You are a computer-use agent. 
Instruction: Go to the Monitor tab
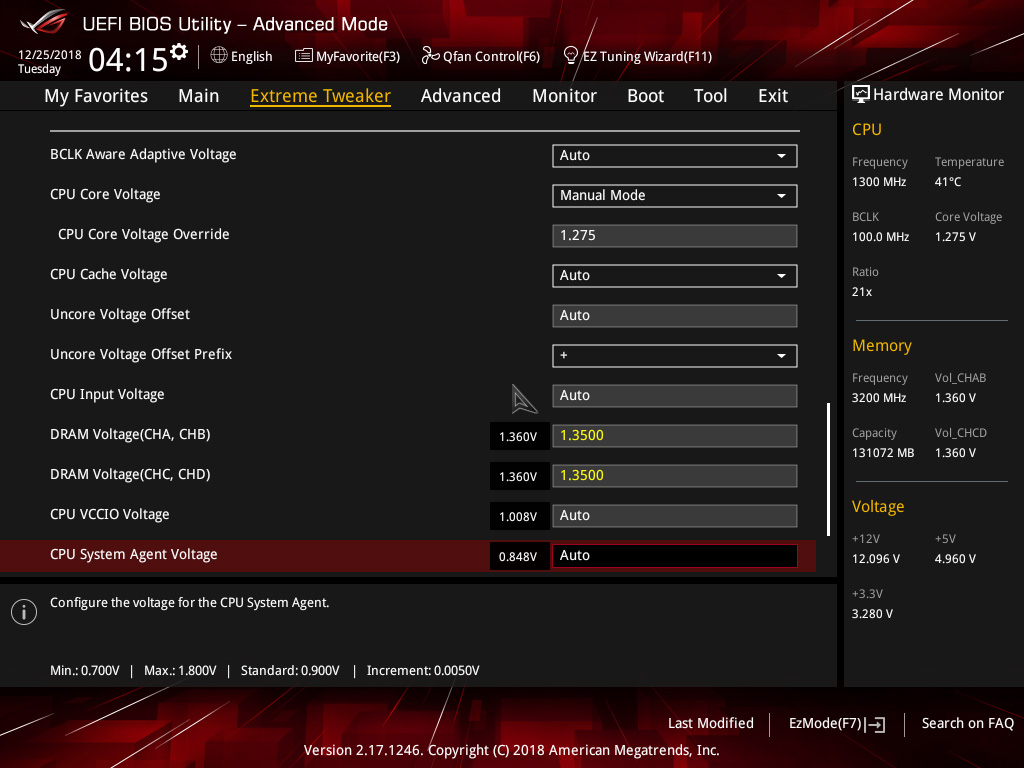[564, 96]
